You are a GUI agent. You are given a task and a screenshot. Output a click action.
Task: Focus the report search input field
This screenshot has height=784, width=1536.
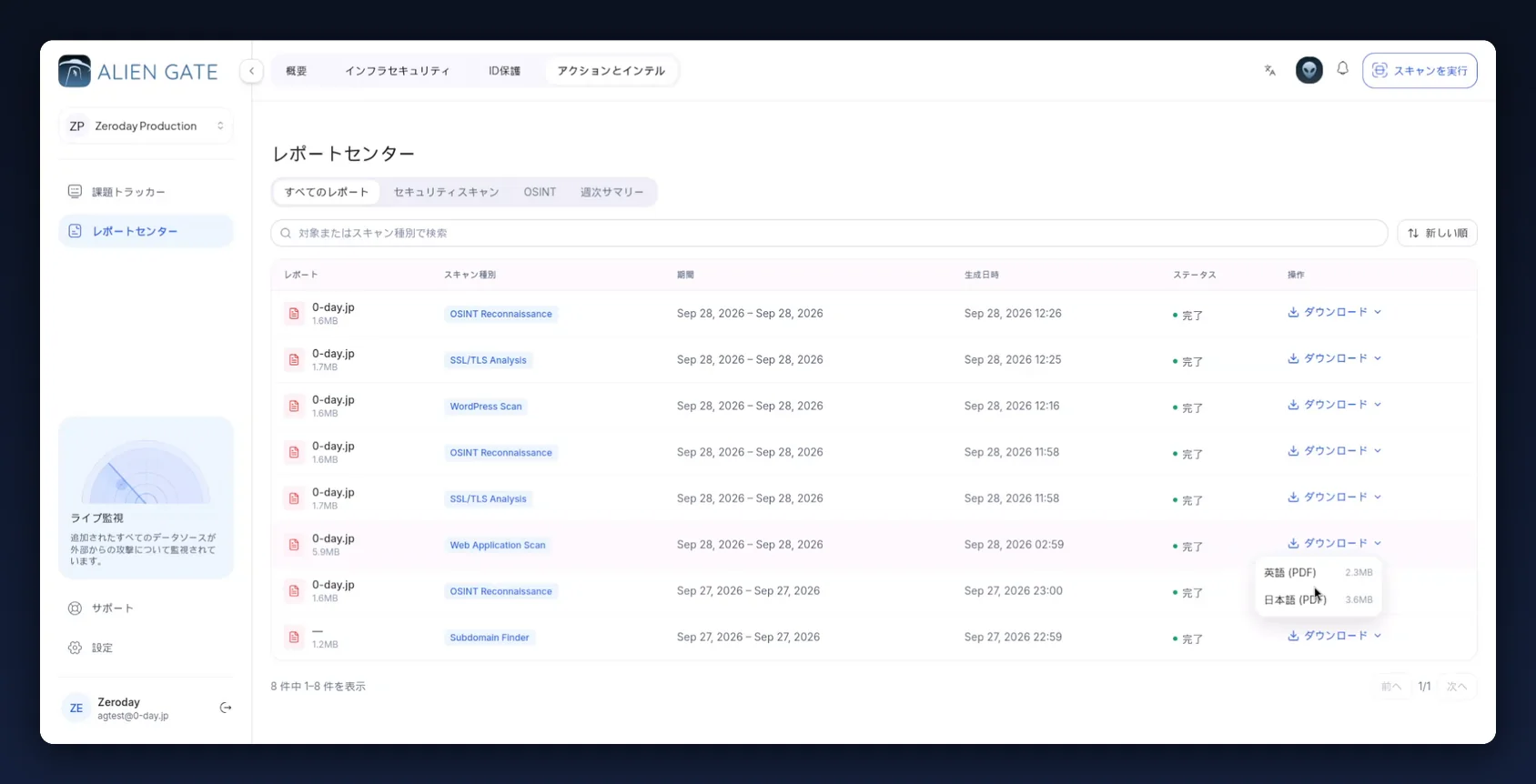[x=829, y=233]
